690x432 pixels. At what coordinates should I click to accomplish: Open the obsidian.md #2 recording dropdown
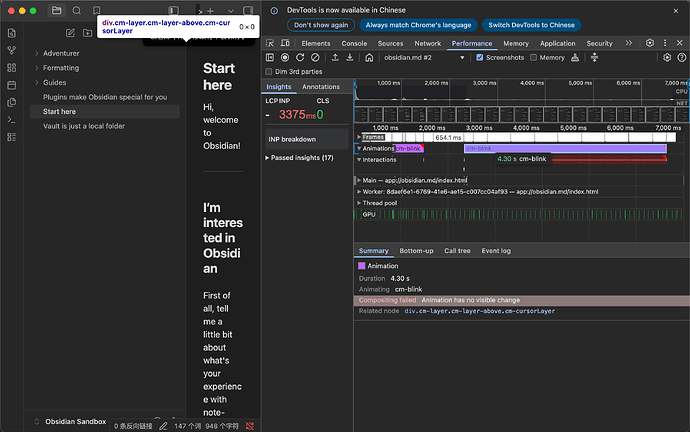[x=424, y=58]
